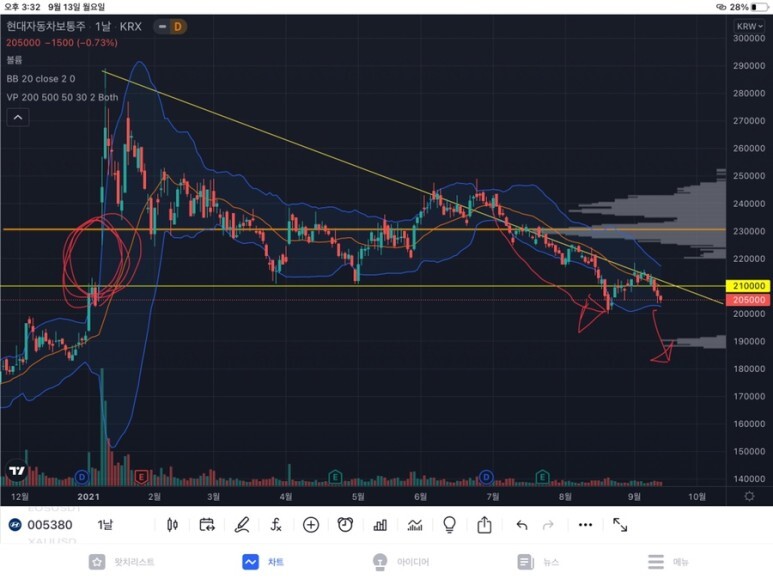Open the fx indicators menu
Viewport: 773px width, 579px height.
click(x=276, y=525)
